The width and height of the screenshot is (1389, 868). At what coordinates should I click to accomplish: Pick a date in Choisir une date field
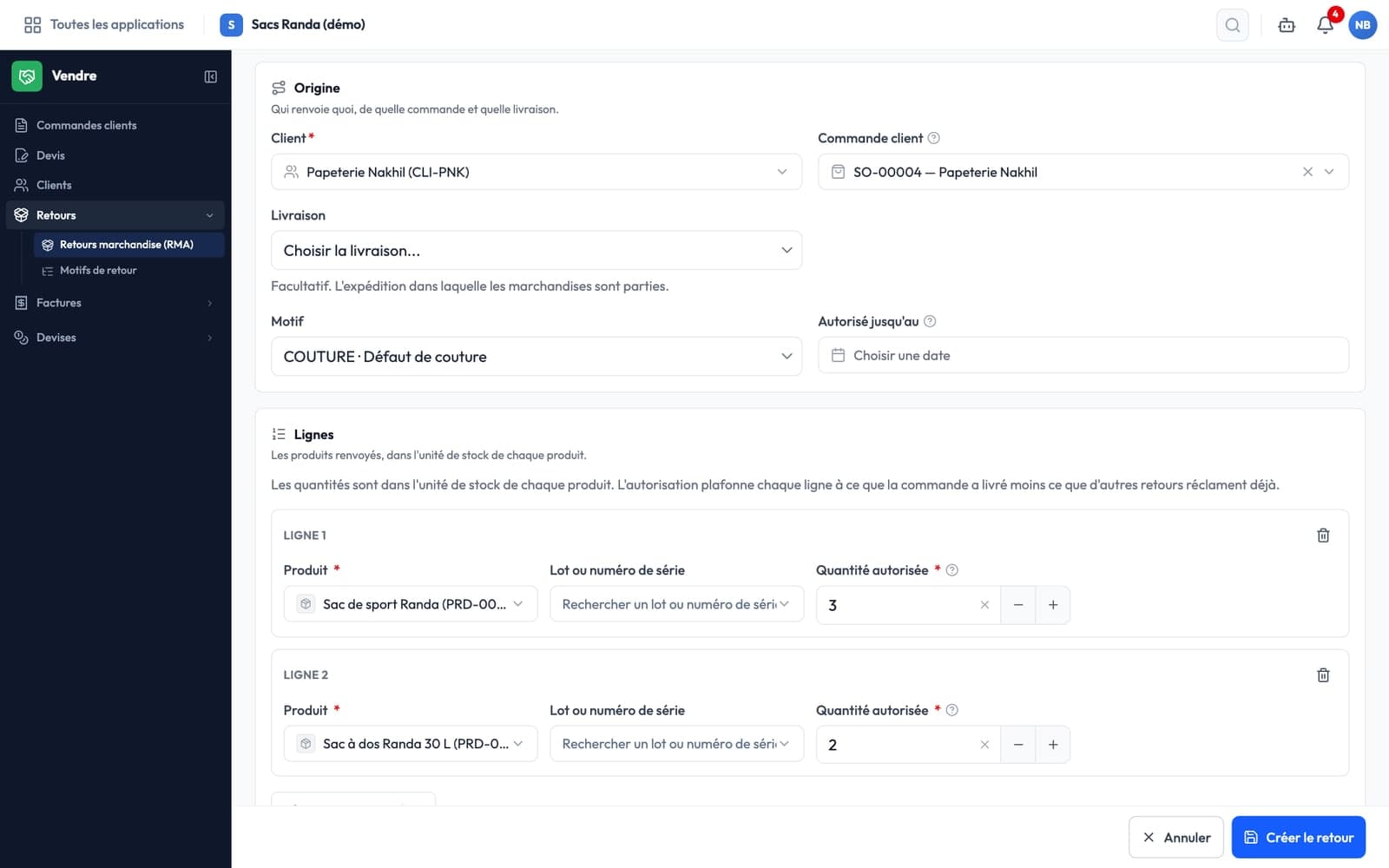coord(1083,356)
